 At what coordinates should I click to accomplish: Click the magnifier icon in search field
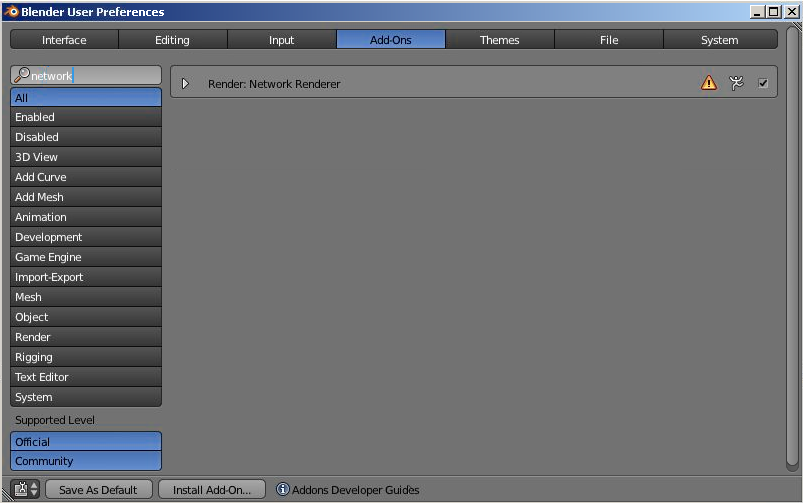click(22, 75)
